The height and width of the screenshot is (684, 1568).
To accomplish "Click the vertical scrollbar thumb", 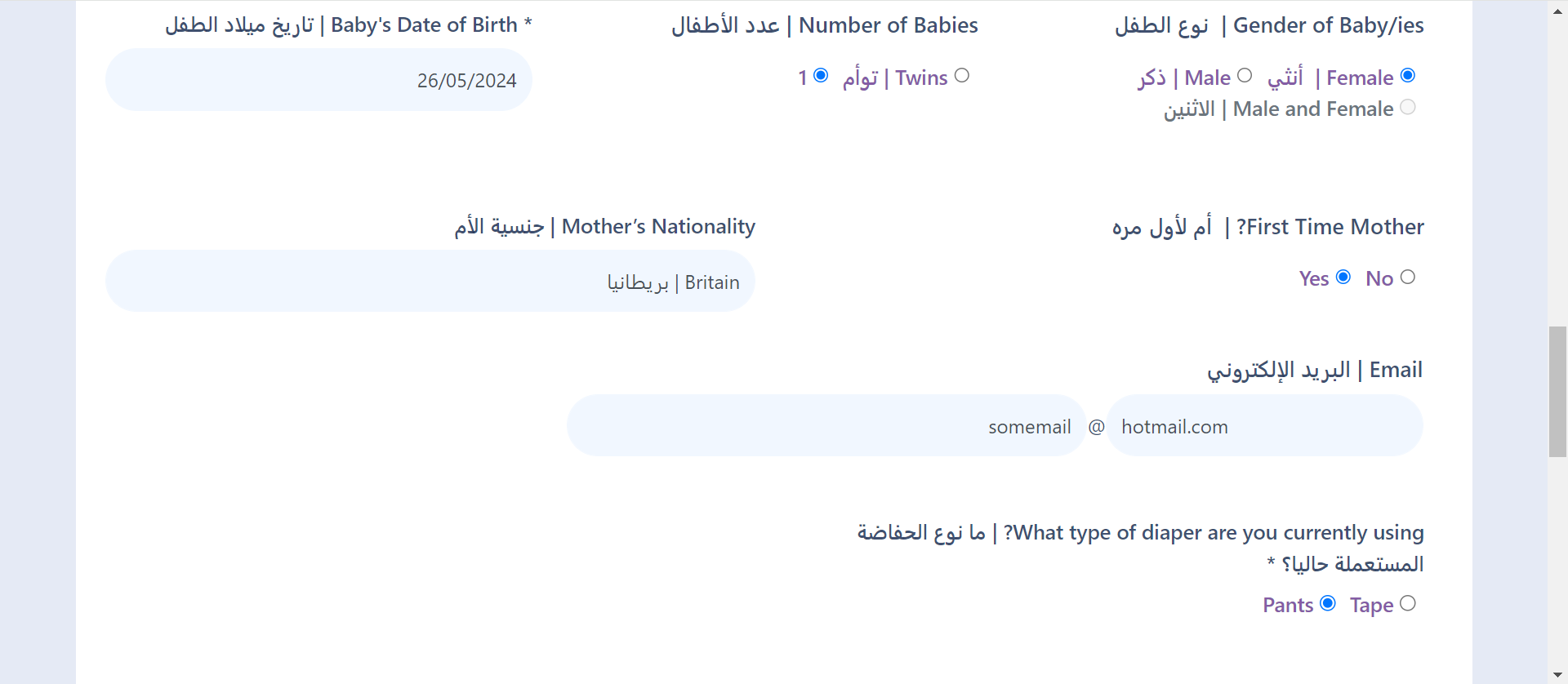I will pyautogui.click(x=1558, y=392).
